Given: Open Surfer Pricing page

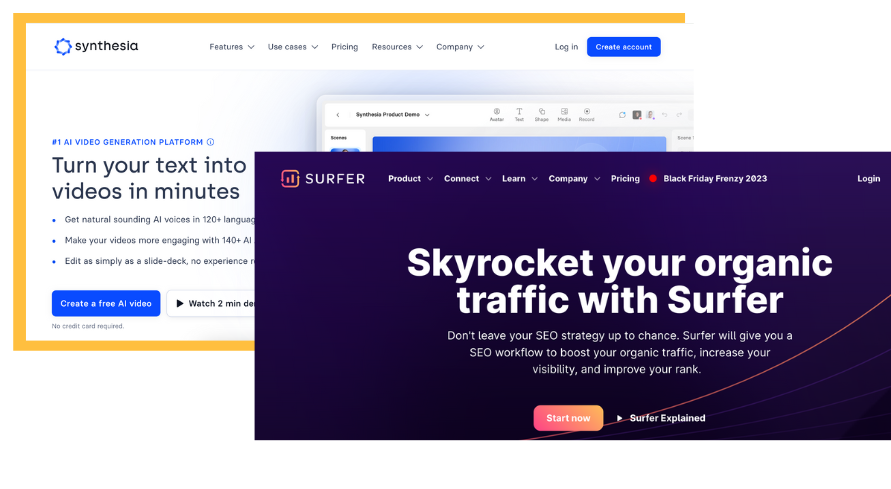Looking at the screenshot, I should click(x=625, y=178).
